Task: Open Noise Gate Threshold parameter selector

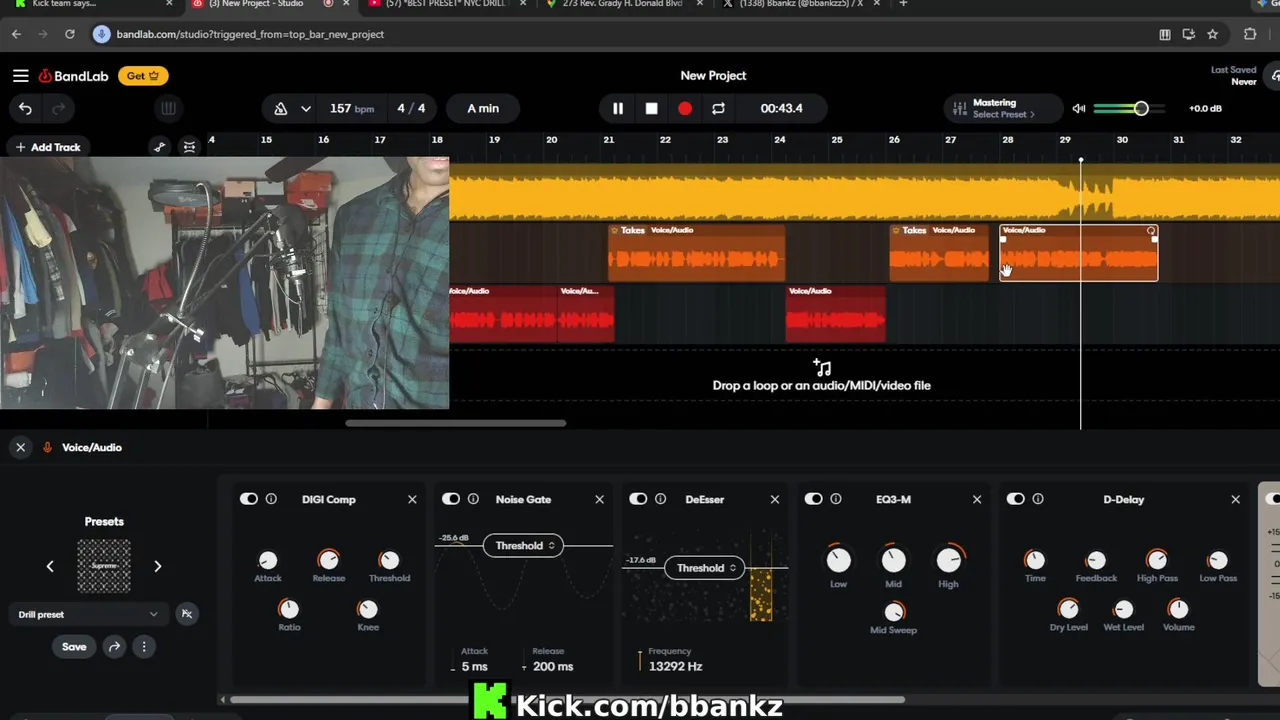Action: [x=523, y=546]
